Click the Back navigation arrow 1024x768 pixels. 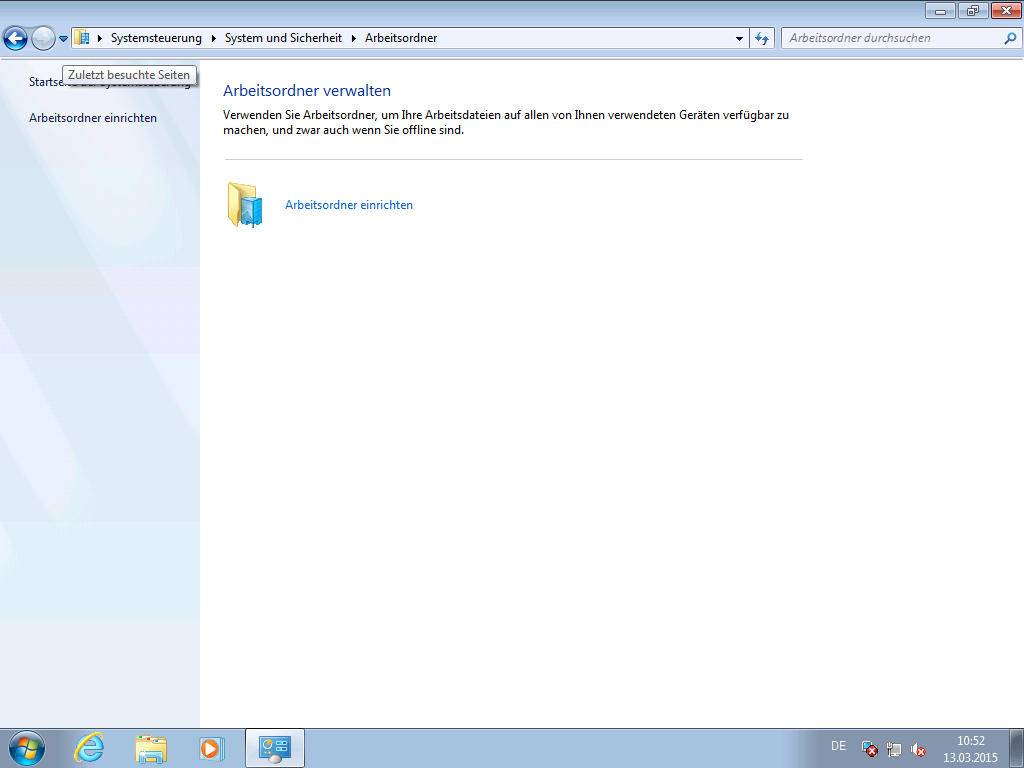(16, 39)
